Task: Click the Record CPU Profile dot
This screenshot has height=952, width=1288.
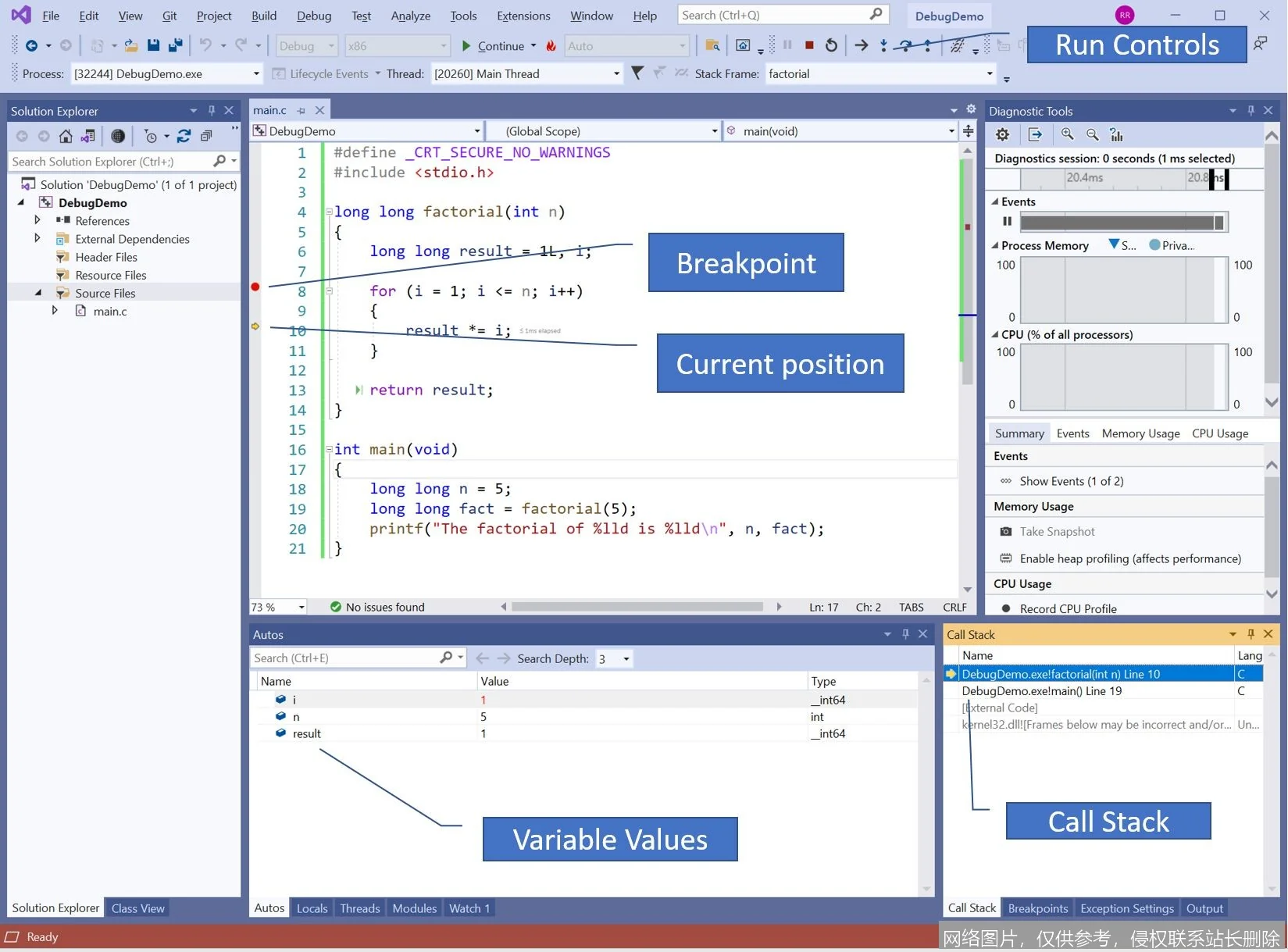Action: coord(1006,608)
